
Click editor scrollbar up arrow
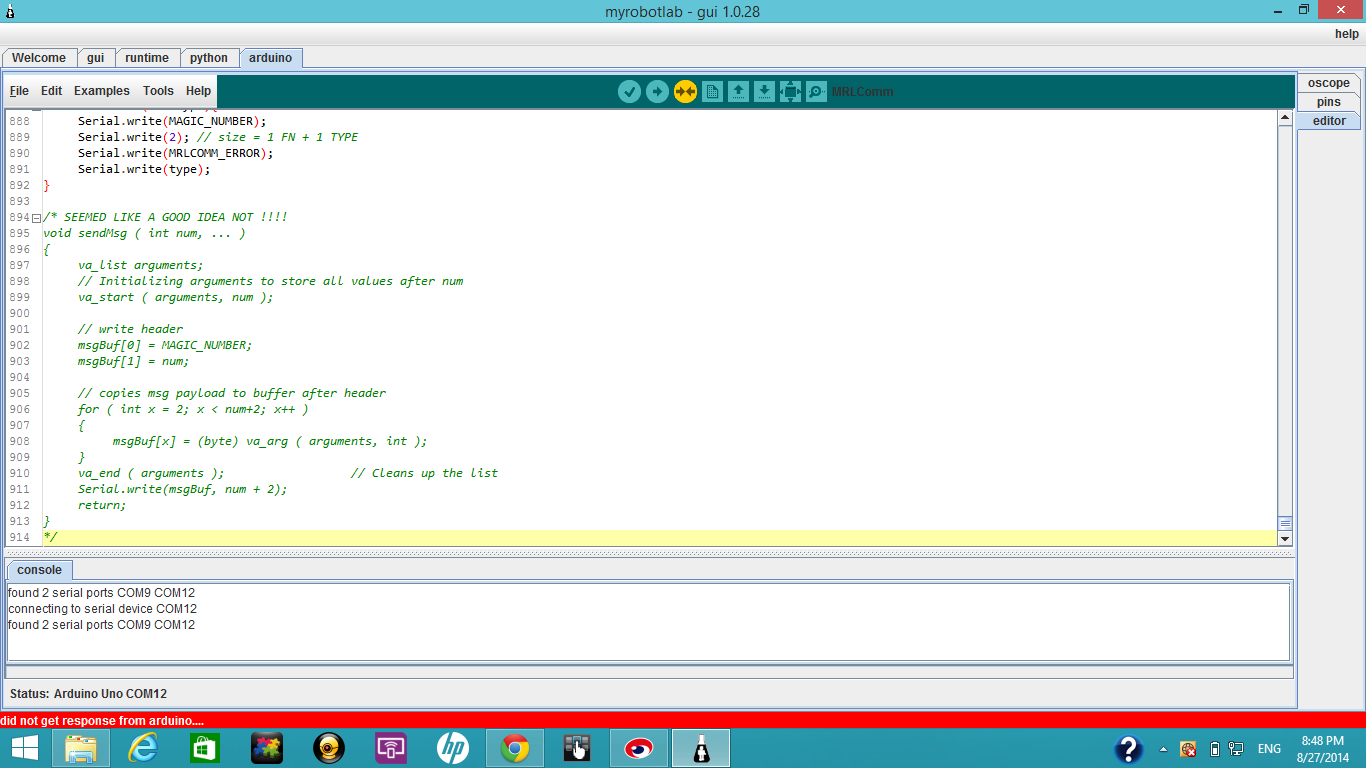[1285, 118]
